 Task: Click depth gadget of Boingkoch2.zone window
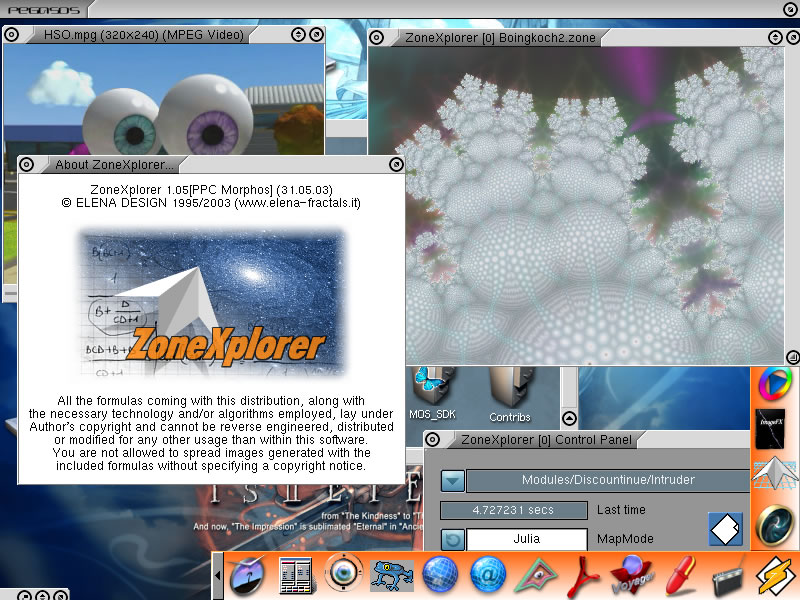793,37
